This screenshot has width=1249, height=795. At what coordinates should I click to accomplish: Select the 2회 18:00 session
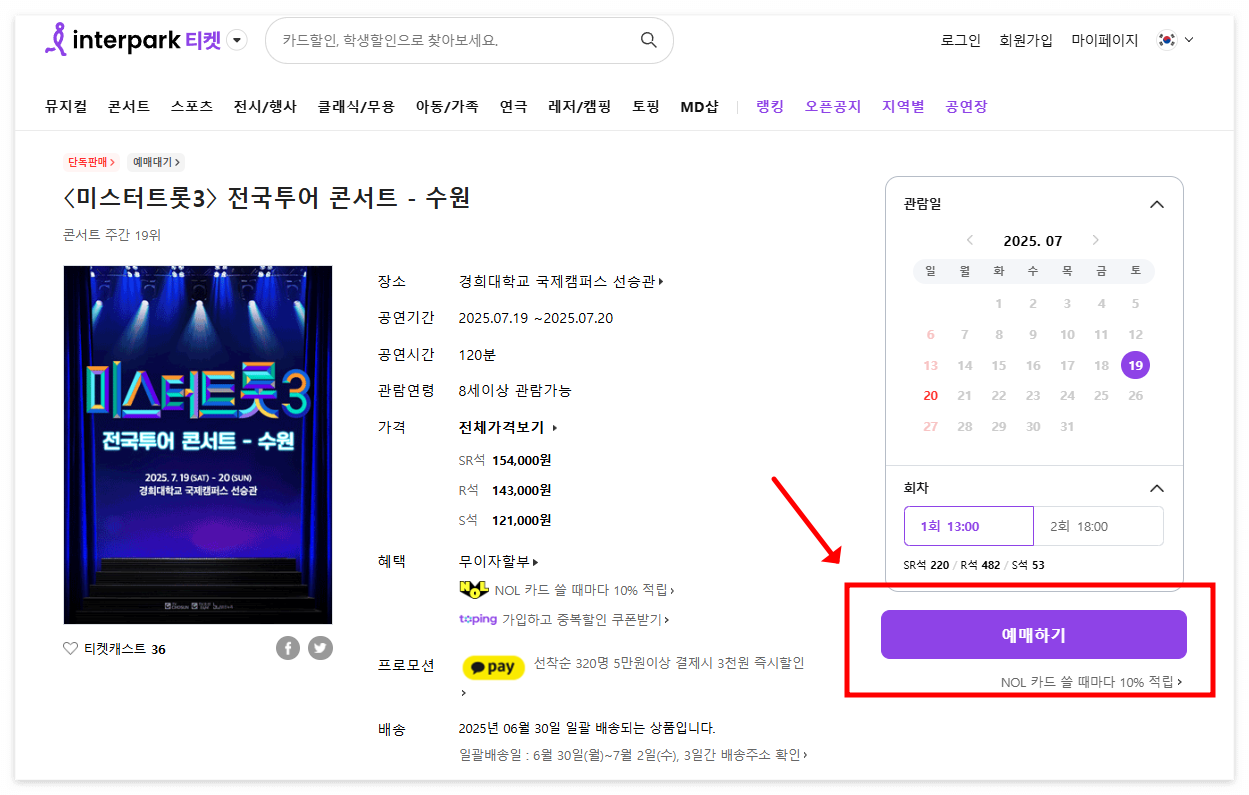click(x=1099, y=526)
